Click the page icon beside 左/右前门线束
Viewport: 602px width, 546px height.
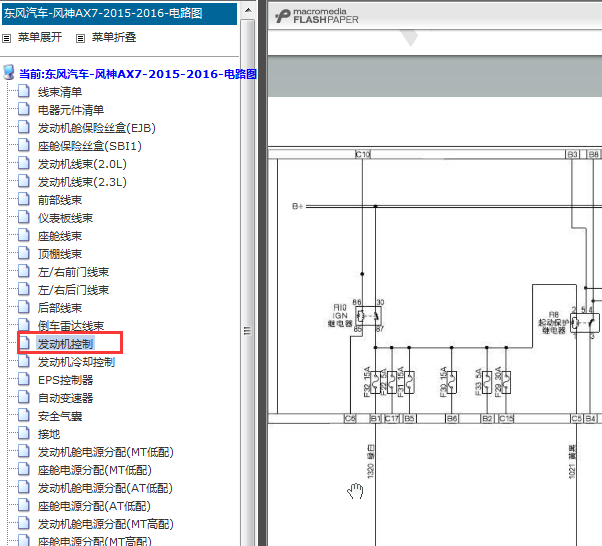[24, 271]
